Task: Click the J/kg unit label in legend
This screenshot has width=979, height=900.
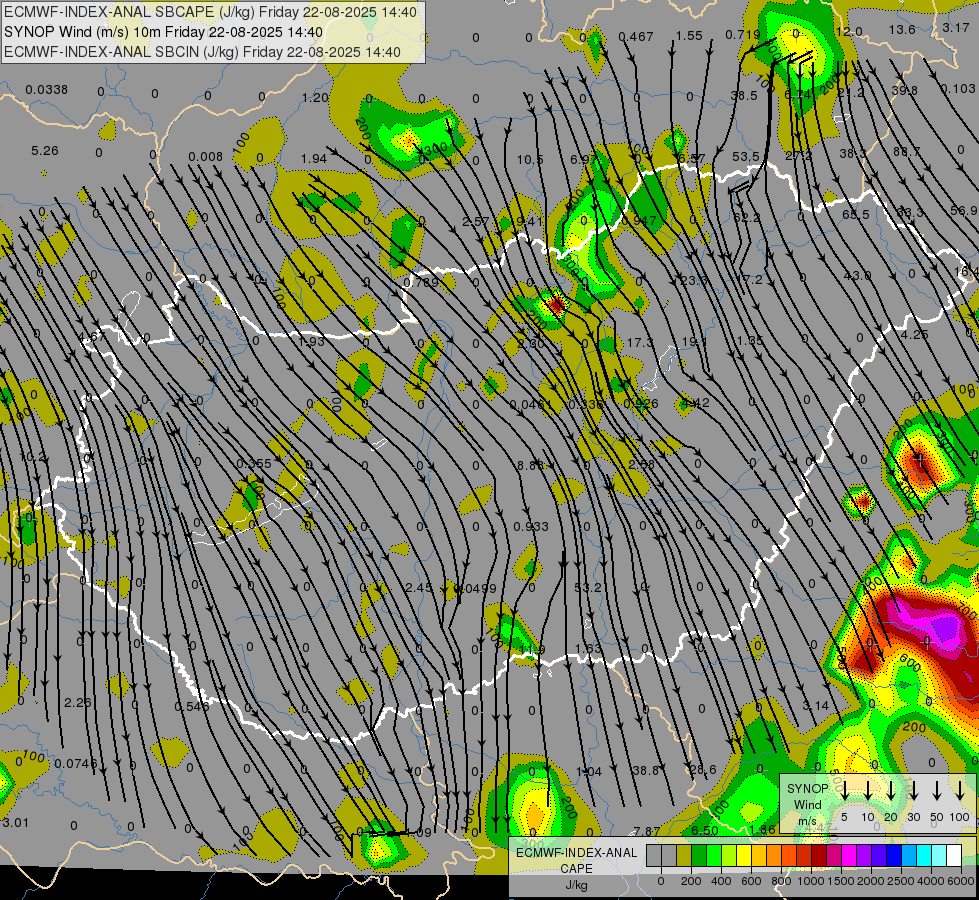Action: click(576, 885)
